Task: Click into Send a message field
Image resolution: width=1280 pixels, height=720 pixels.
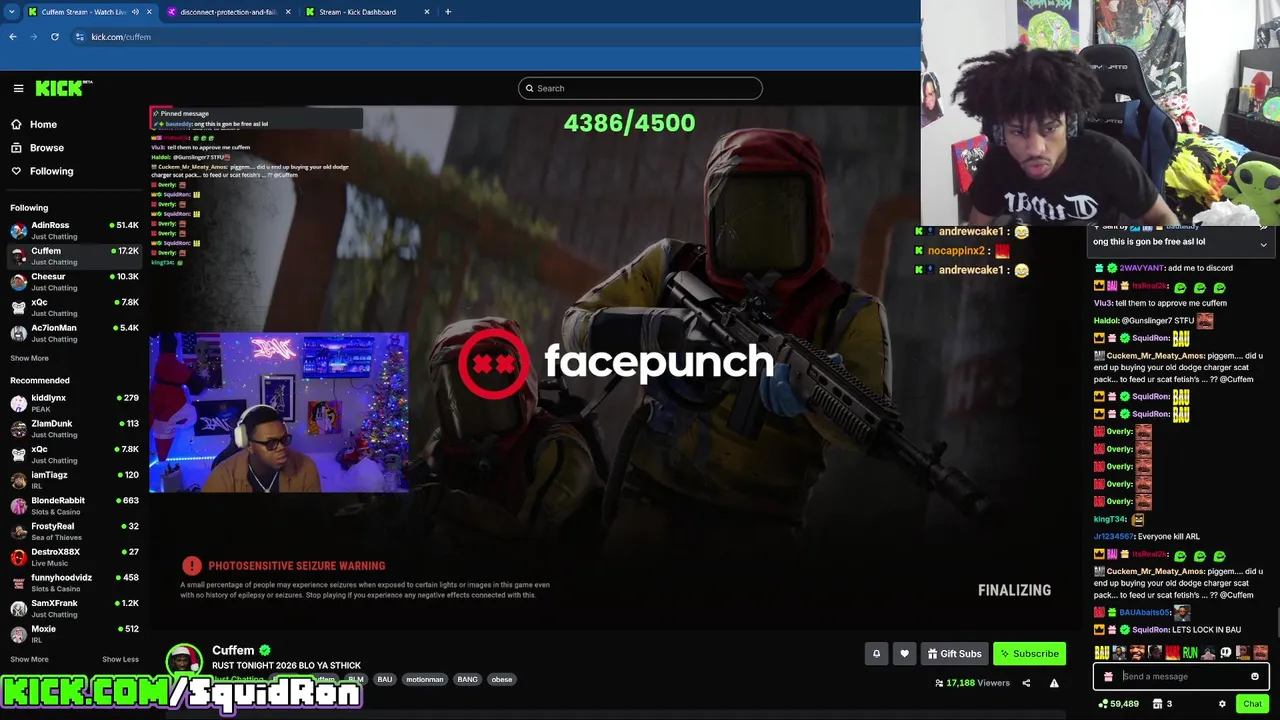Action: [x=1180, y=676]
